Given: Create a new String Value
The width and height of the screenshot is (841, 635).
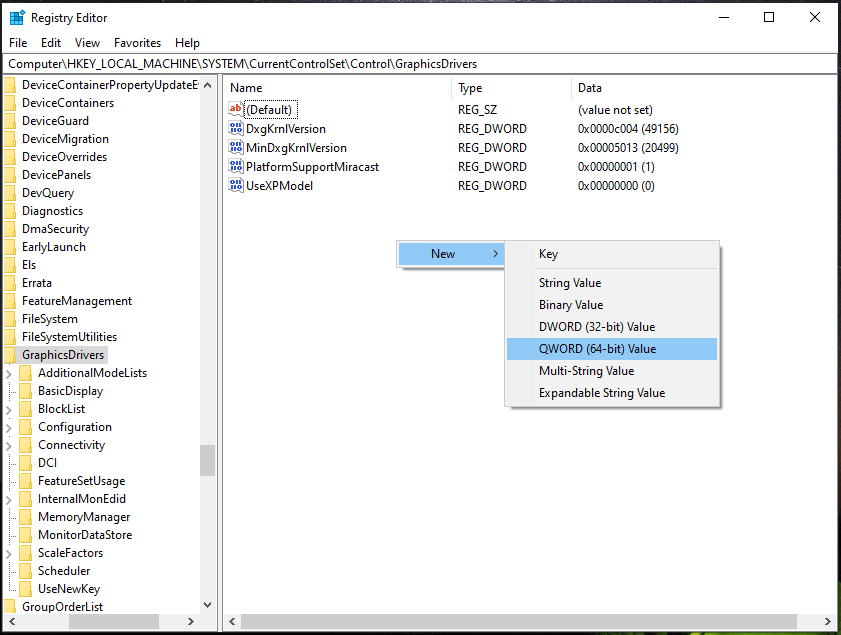Looking at the screenshot, I should (570, 283).
